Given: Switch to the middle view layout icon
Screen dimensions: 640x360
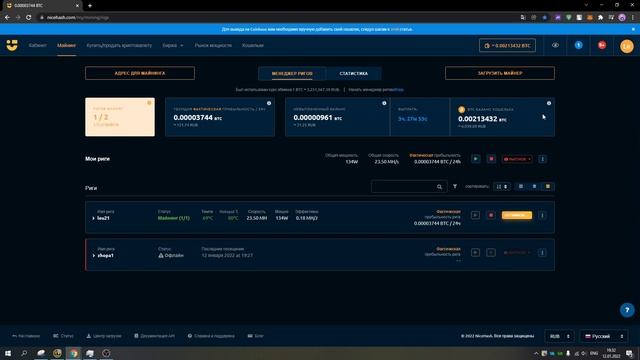Looking at the screenshot, I should point(534,187).
